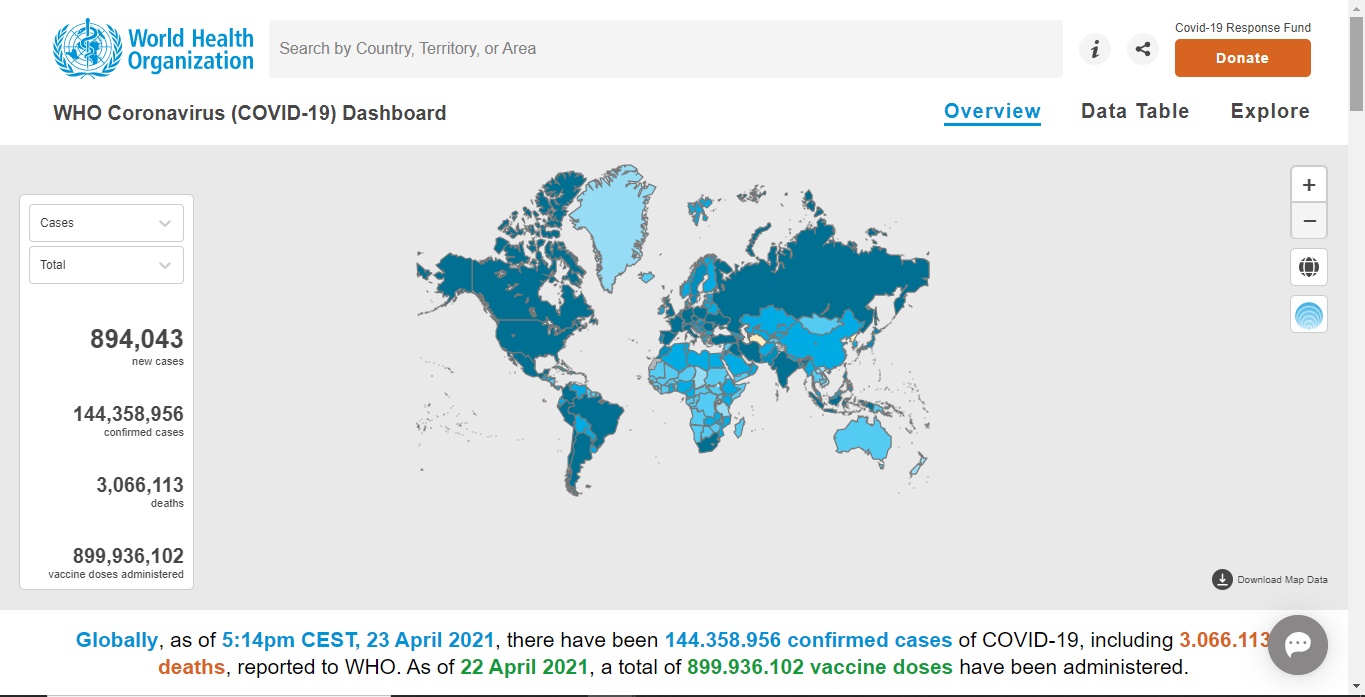Open the Data Table tab
Screen dimensions: 1365x697
(x=1135, y=111)
